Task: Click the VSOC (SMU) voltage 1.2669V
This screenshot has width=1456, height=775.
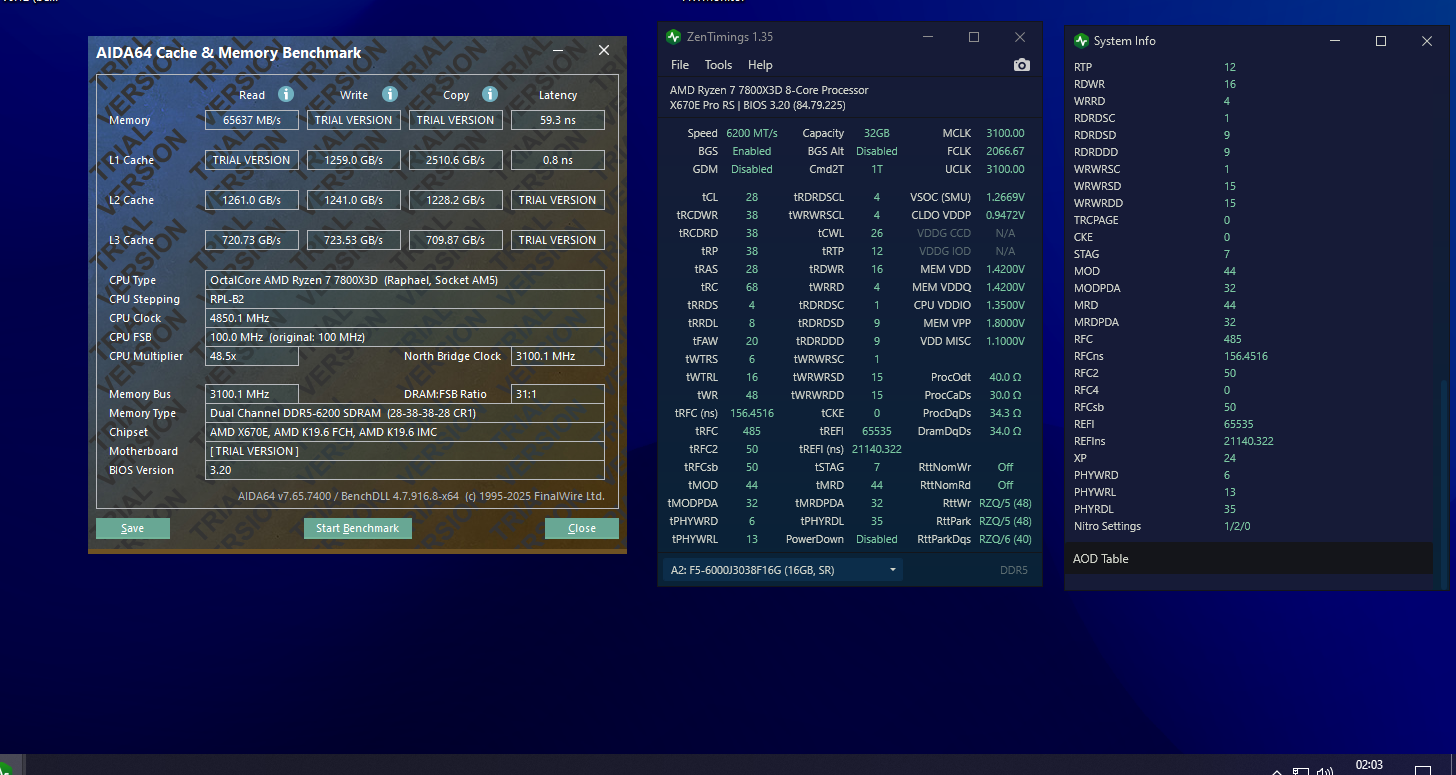Action: tap(1003, 197)
